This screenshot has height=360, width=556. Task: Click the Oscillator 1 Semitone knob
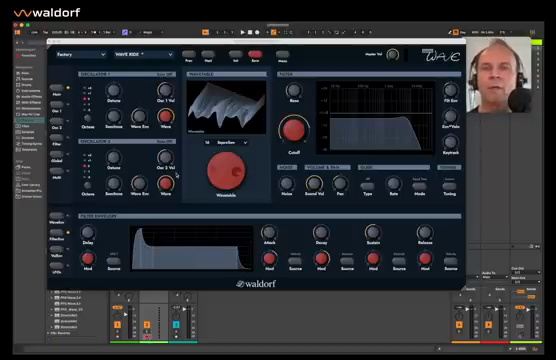pos(113,116)
